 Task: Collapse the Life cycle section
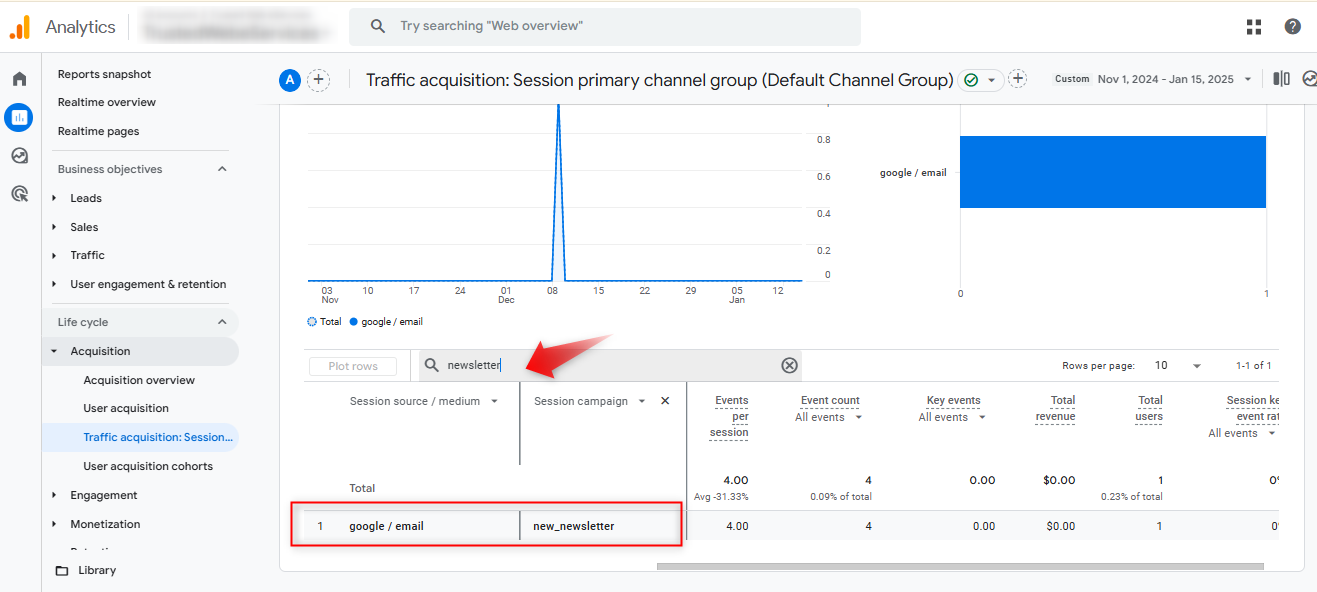[222, 322]
